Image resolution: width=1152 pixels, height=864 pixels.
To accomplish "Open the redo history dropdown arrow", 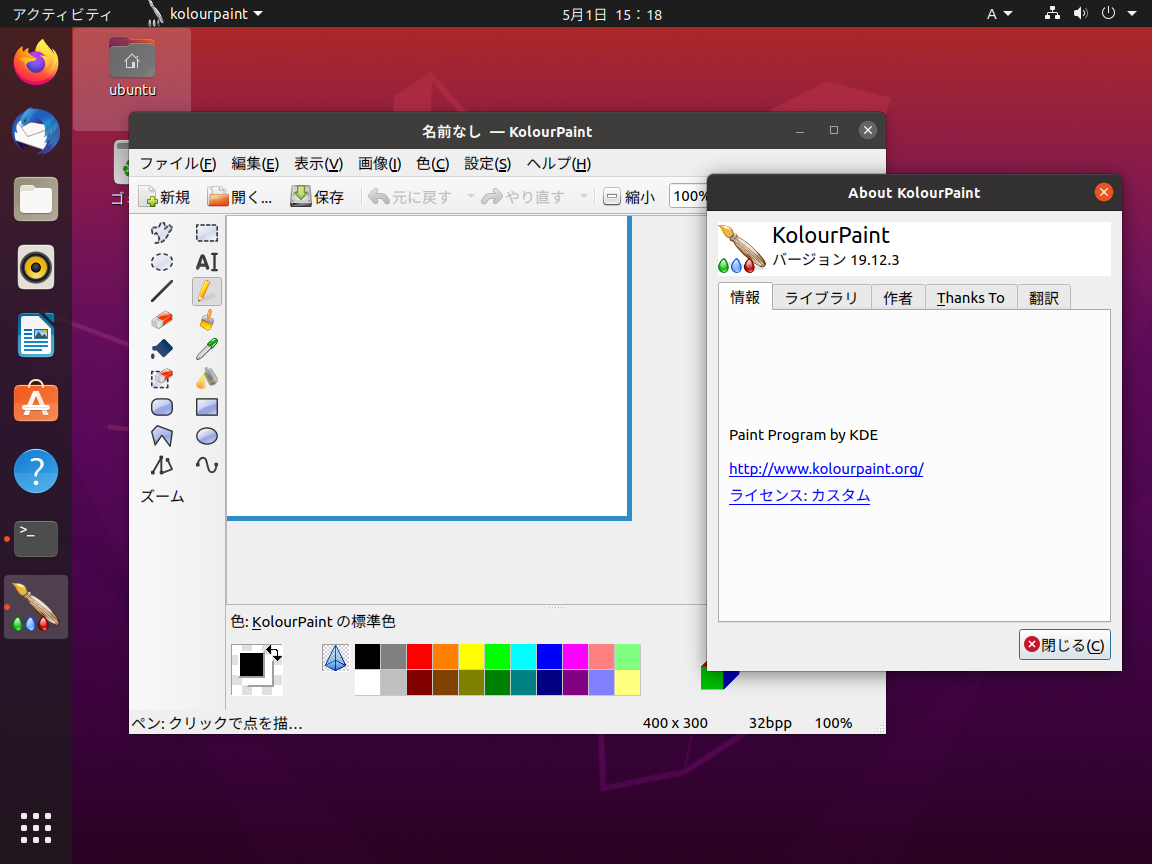I will coord(585,196).
